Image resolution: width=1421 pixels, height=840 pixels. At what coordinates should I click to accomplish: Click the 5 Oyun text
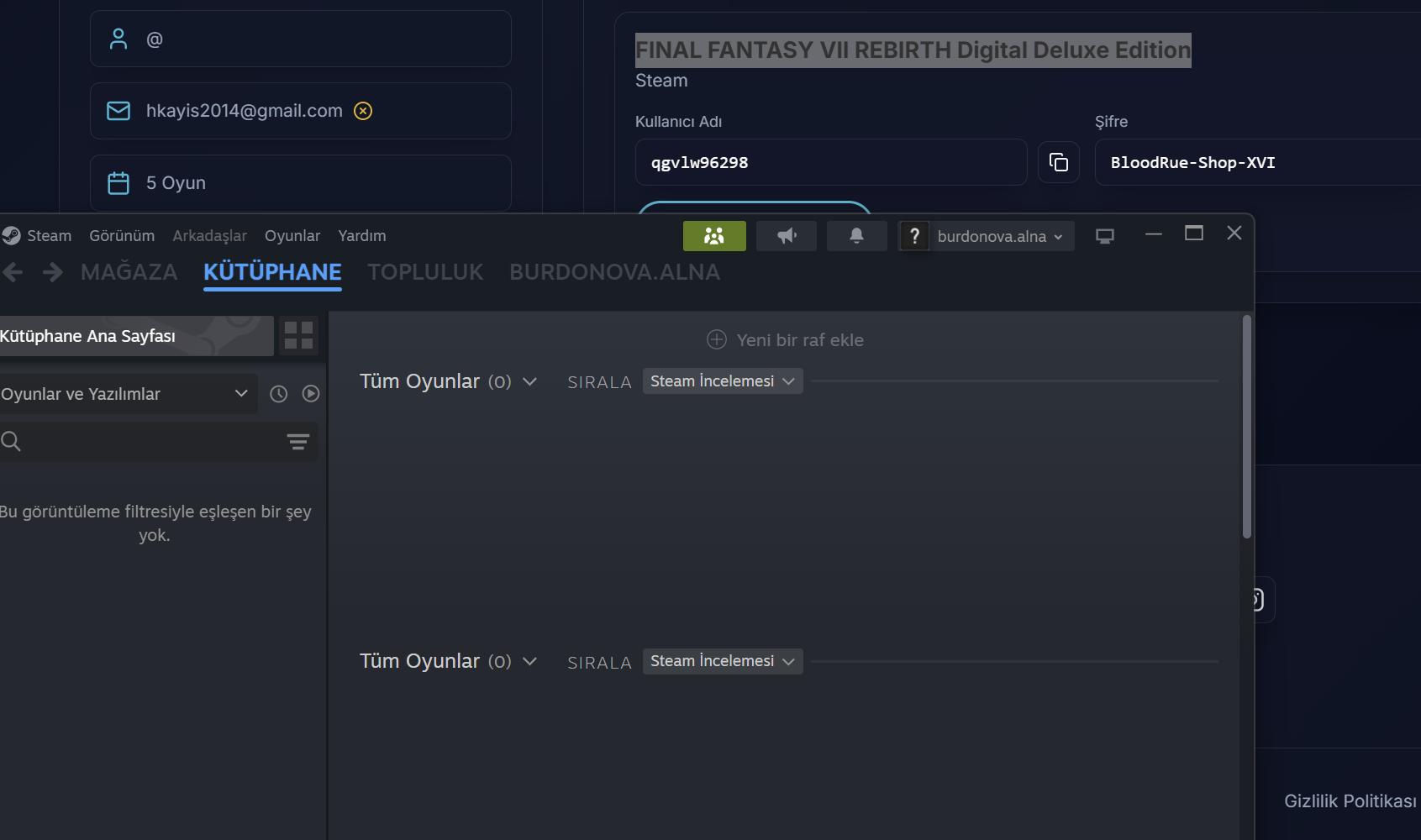(176, 183)
